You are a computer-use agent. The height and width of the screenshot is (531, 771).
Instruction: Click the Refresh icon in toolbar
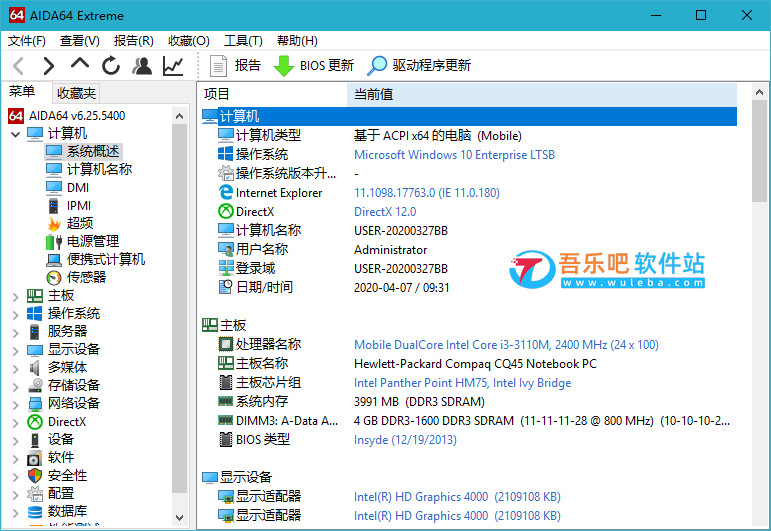pyautogui.click(x=111, y=65)
